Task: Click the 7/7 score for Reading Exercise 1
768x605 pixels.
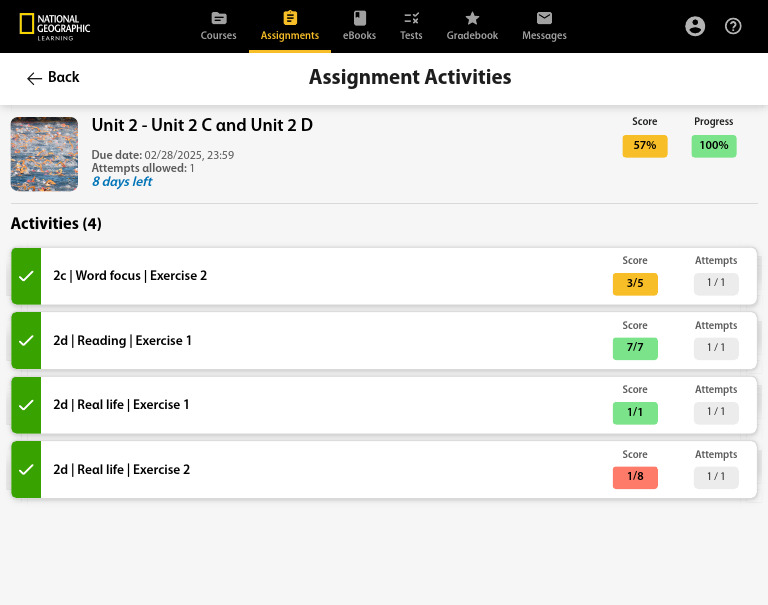Action: coord(635,348)
